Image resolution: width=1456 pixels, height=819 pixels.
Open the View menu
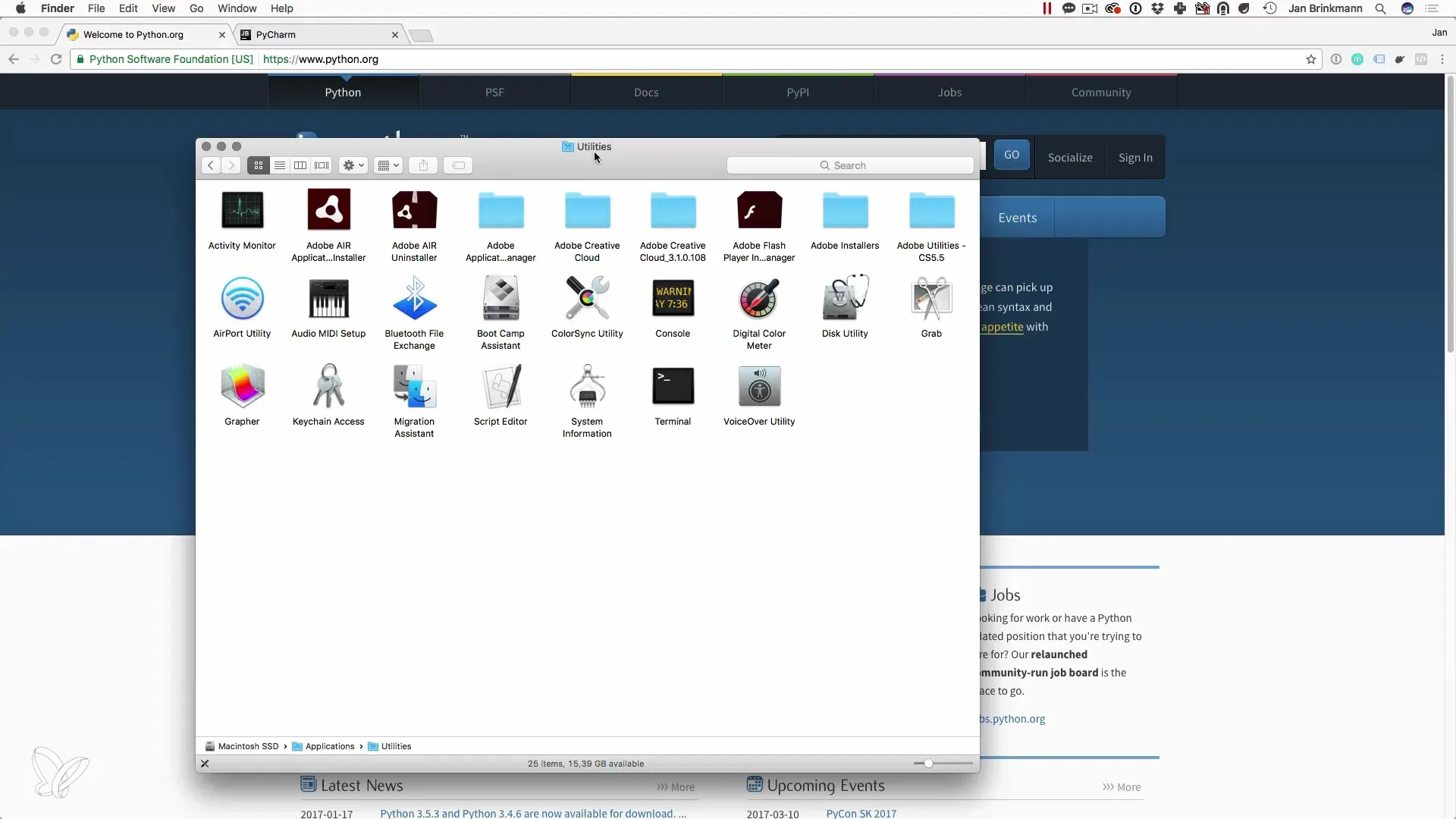click(x=163, y=8)
